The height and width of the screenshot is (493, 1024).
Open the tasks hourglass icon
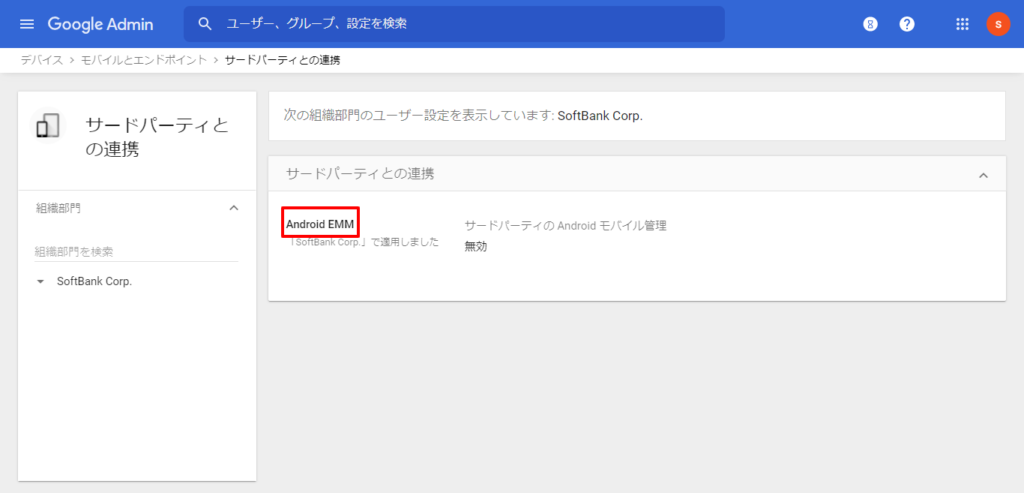[x=870, y=24]
